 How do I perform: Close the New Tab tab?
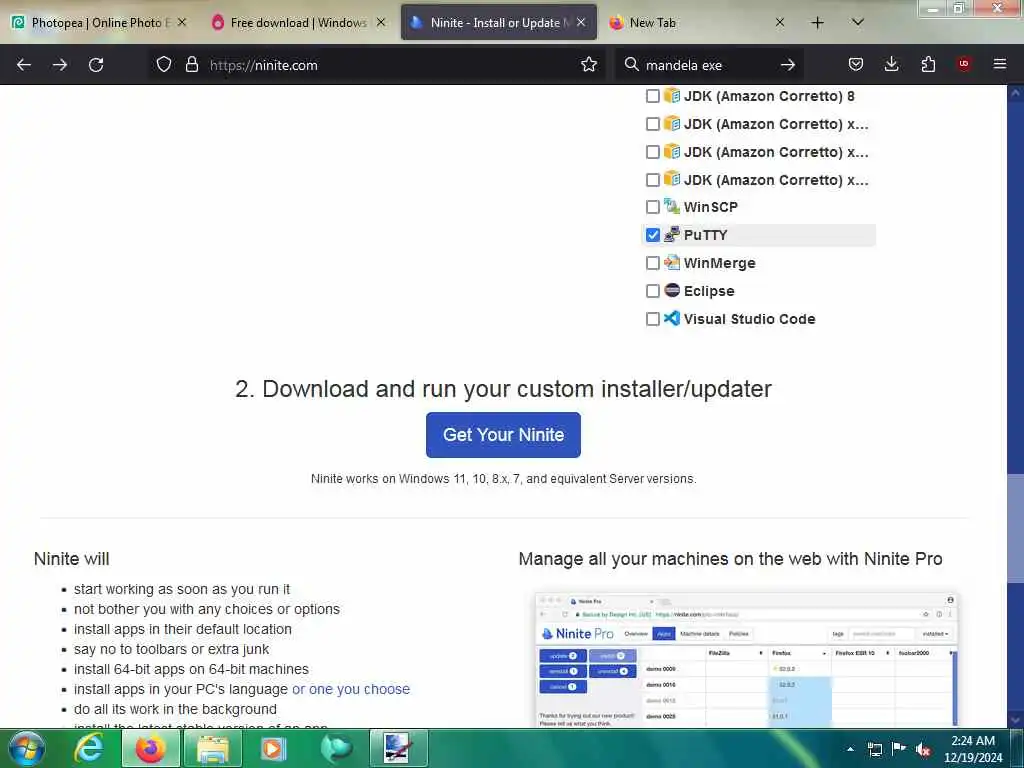780,22
